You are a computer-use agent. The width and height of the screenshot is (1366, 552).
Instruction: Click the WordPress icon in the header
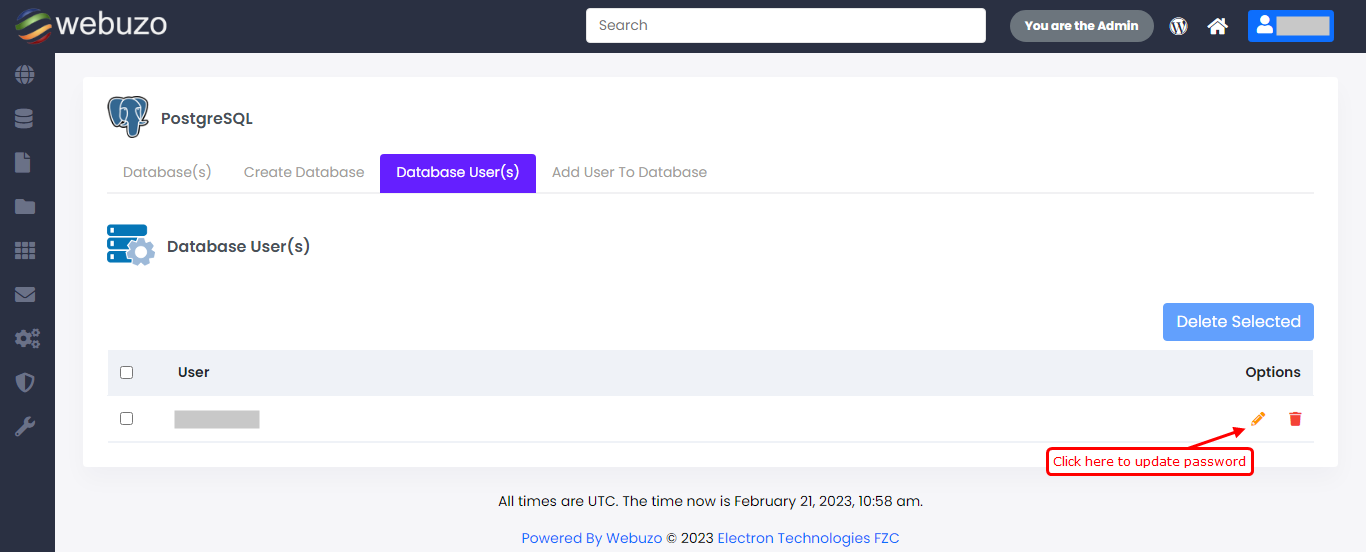[1179, 26]
